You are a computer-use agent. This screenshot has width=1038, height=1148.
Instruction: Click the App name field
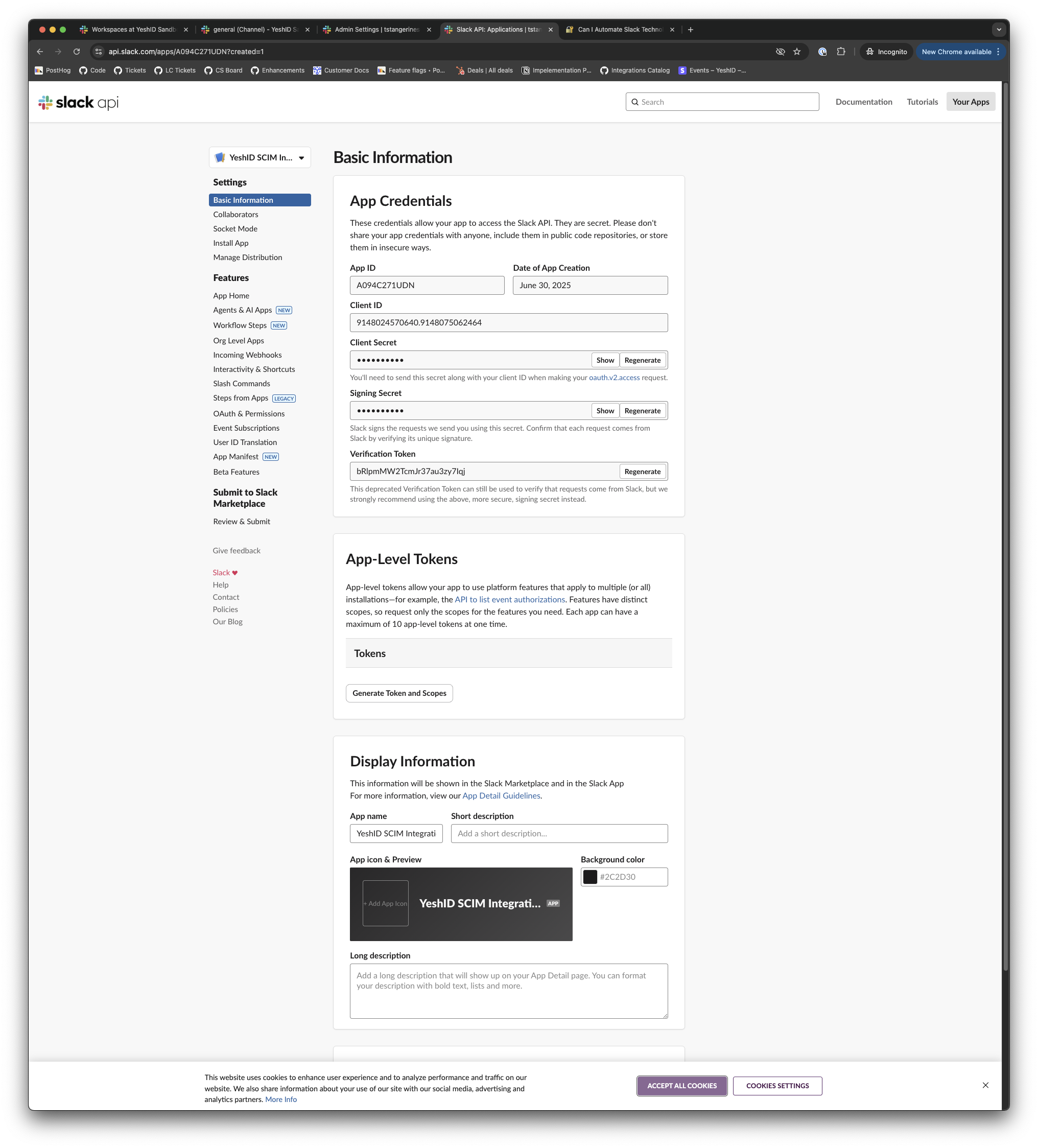[396, 834]
